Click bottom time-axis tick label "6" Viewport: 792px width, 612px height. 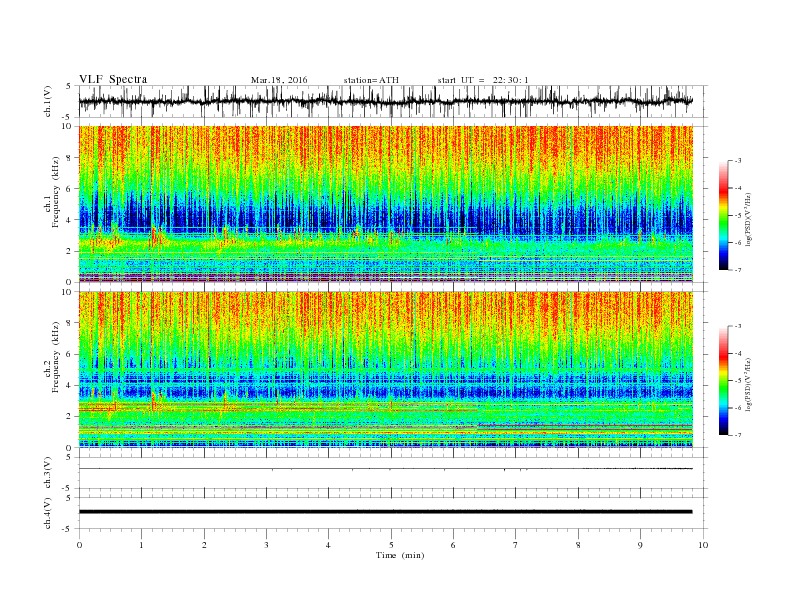pos(453,545)
